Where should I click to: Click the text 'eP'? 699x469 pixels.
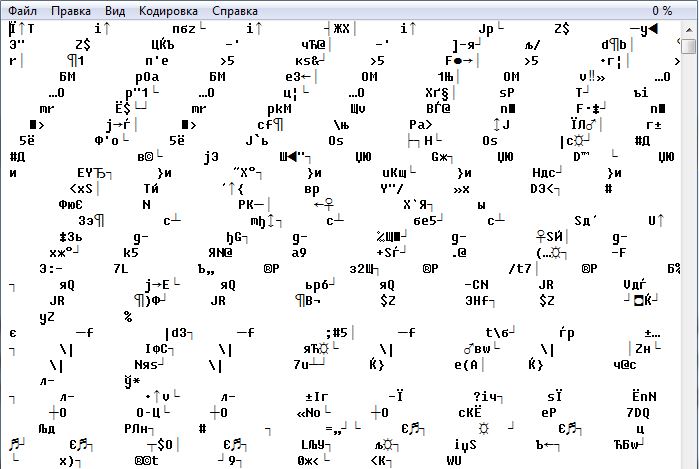pyautogui.click(x=549, y=414)
